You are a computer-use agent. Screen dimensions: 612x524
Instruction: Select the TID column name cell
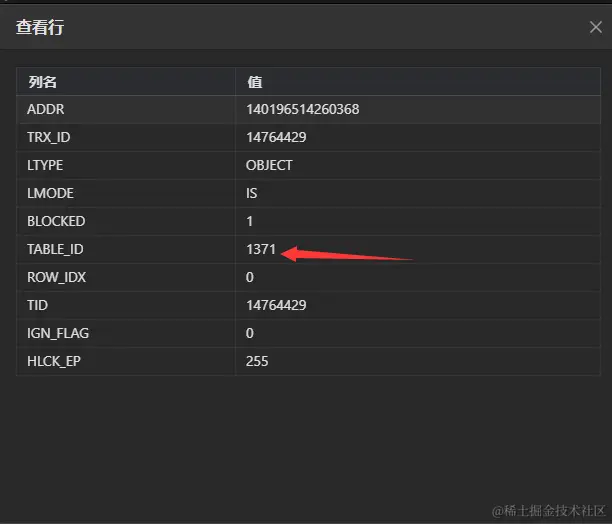click(126, 305)
